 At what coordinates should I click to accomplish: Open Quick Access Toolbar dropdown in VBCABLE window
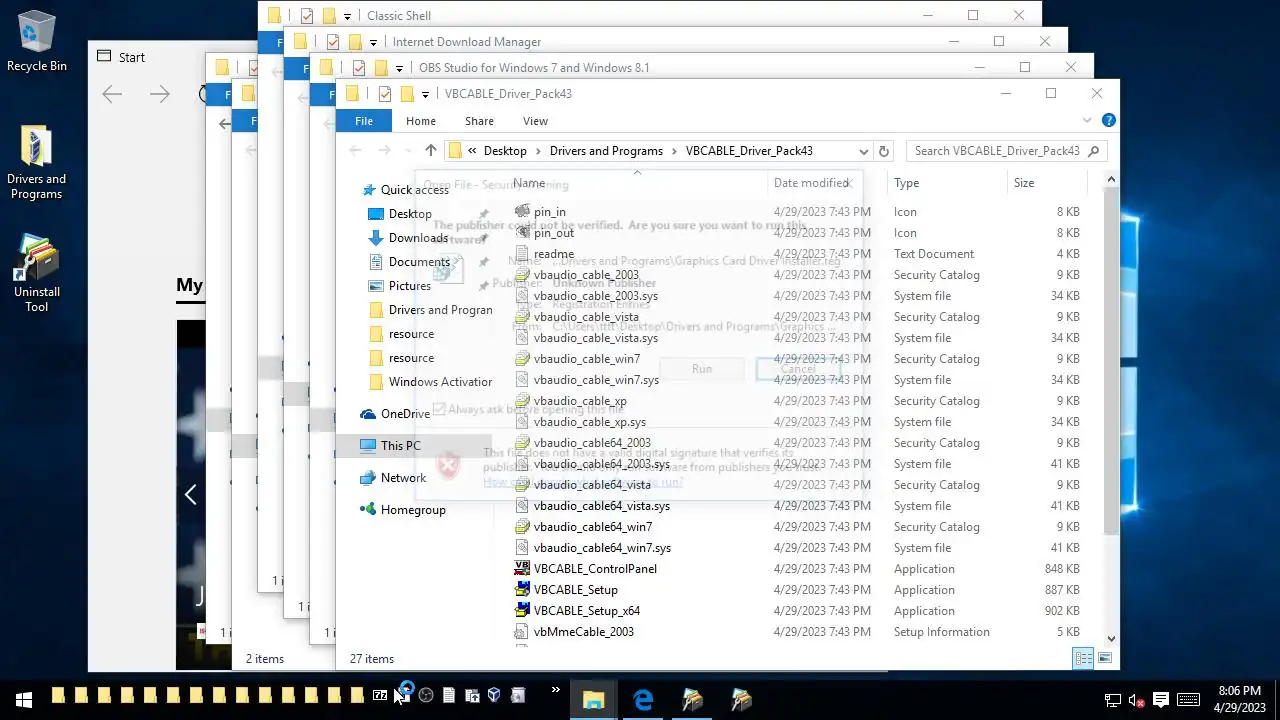click(426, 94)
